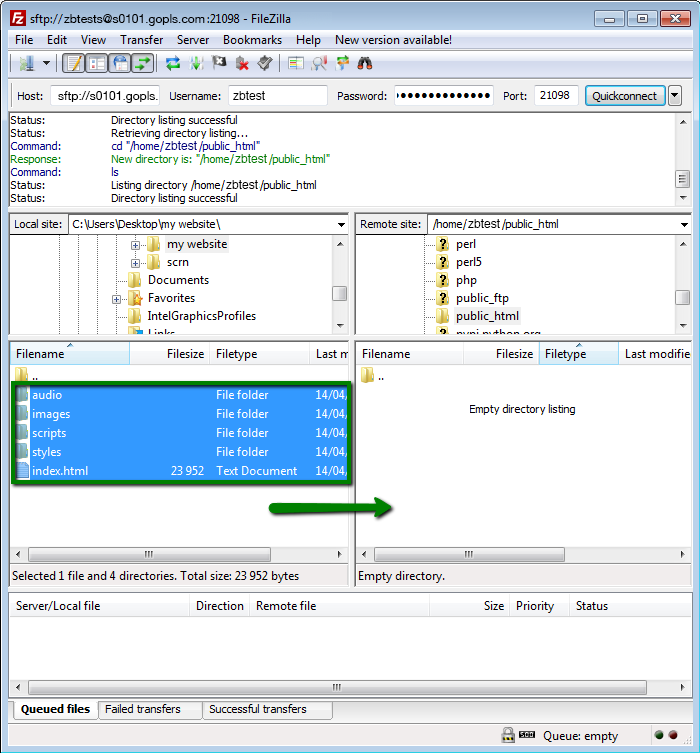Open the directory listing filters dialog

296,63
